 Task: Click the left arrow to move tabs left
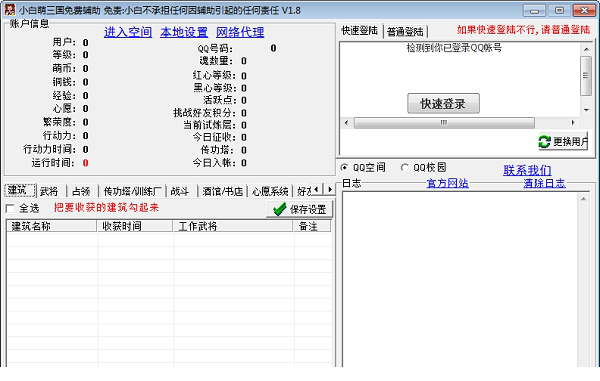(316, 189)
